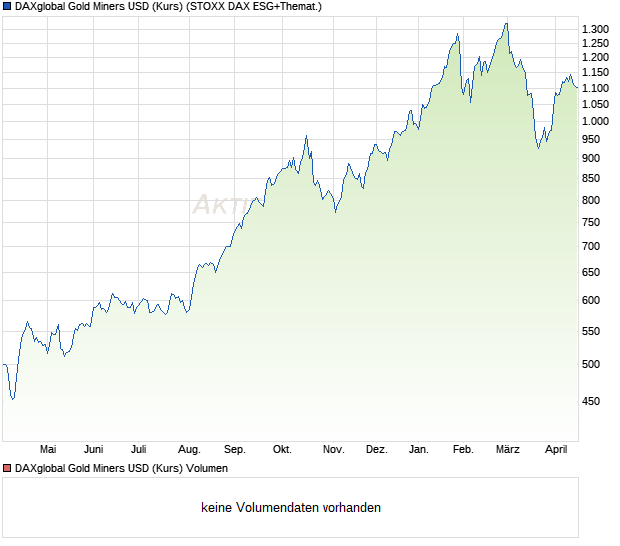The image size is (620, 546).
Task: Click the 'Sep.' month axis label
Action: point(235,450)
